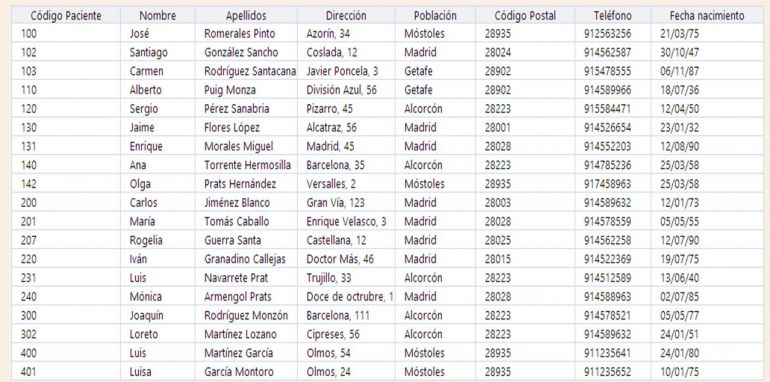Click postal code 28015 cell
Image resolution: width=770 pixels, height=382 pixels.
525,259
